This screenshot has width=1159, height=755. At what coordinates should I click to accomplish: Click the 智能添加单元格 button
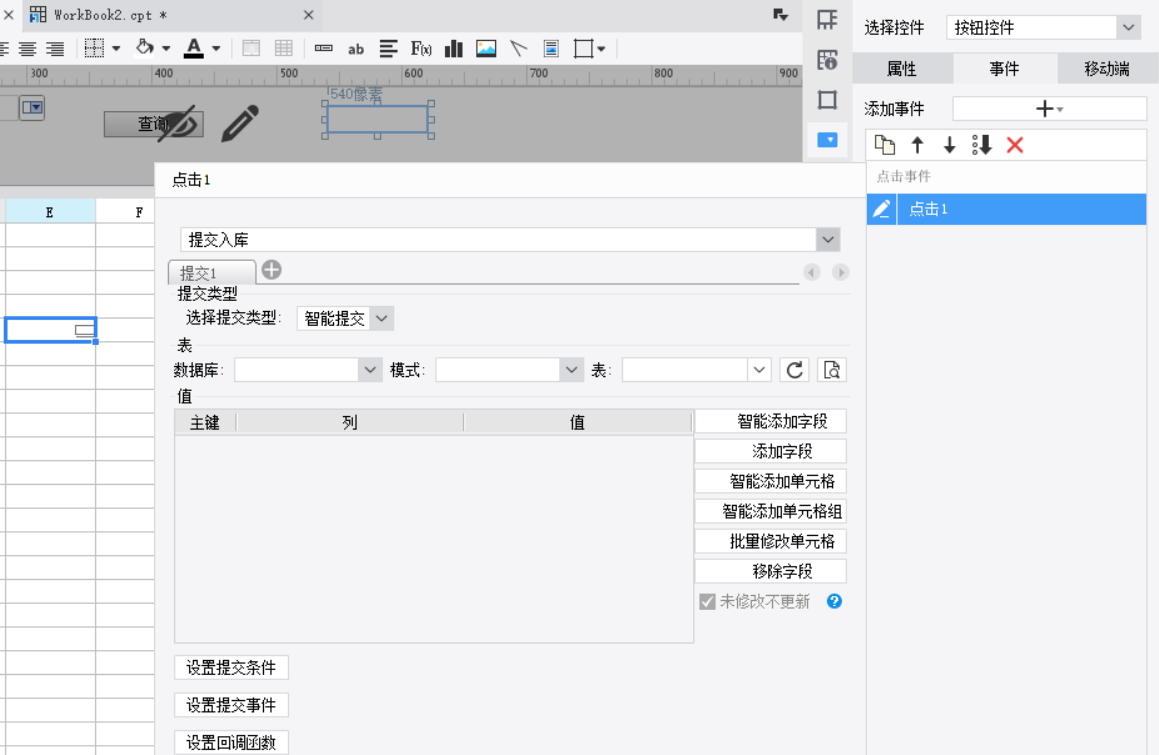[x=770, y=481]
